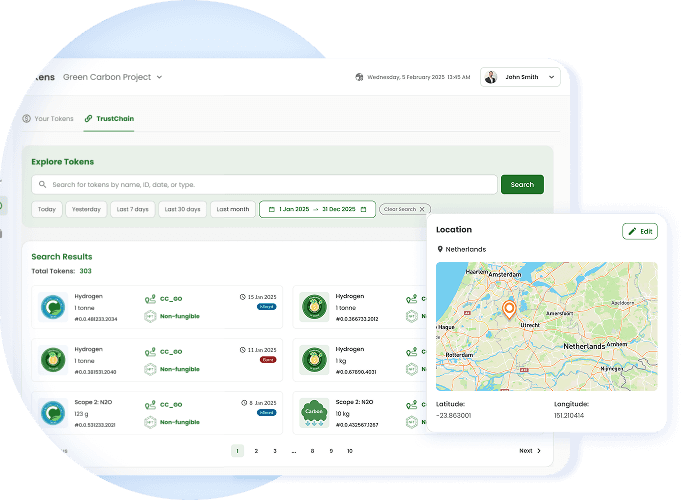Click John Smith's profile avatar

click(491, 77)
